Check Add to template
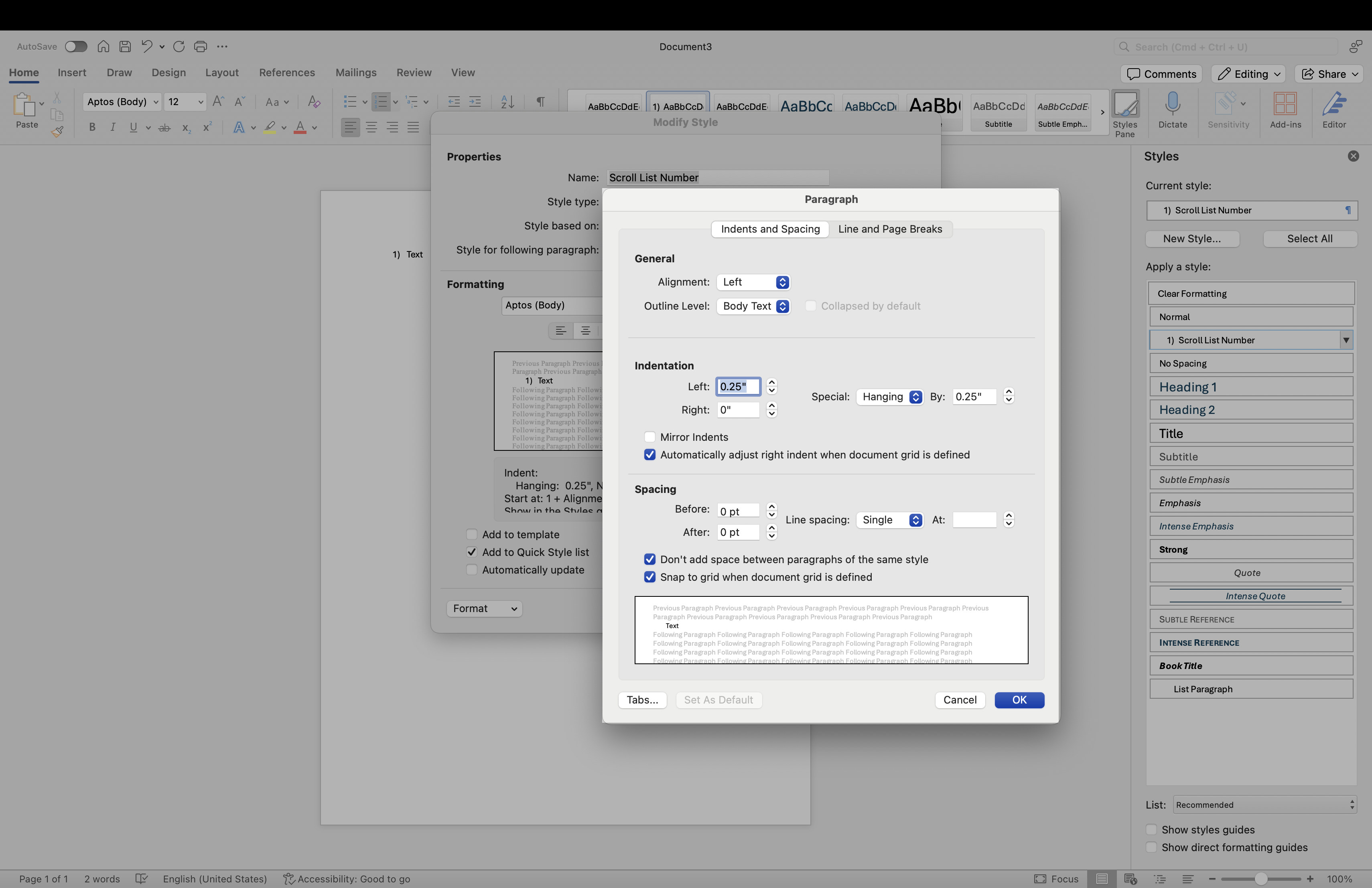1372x888 pixels. (x=471, y=534)
